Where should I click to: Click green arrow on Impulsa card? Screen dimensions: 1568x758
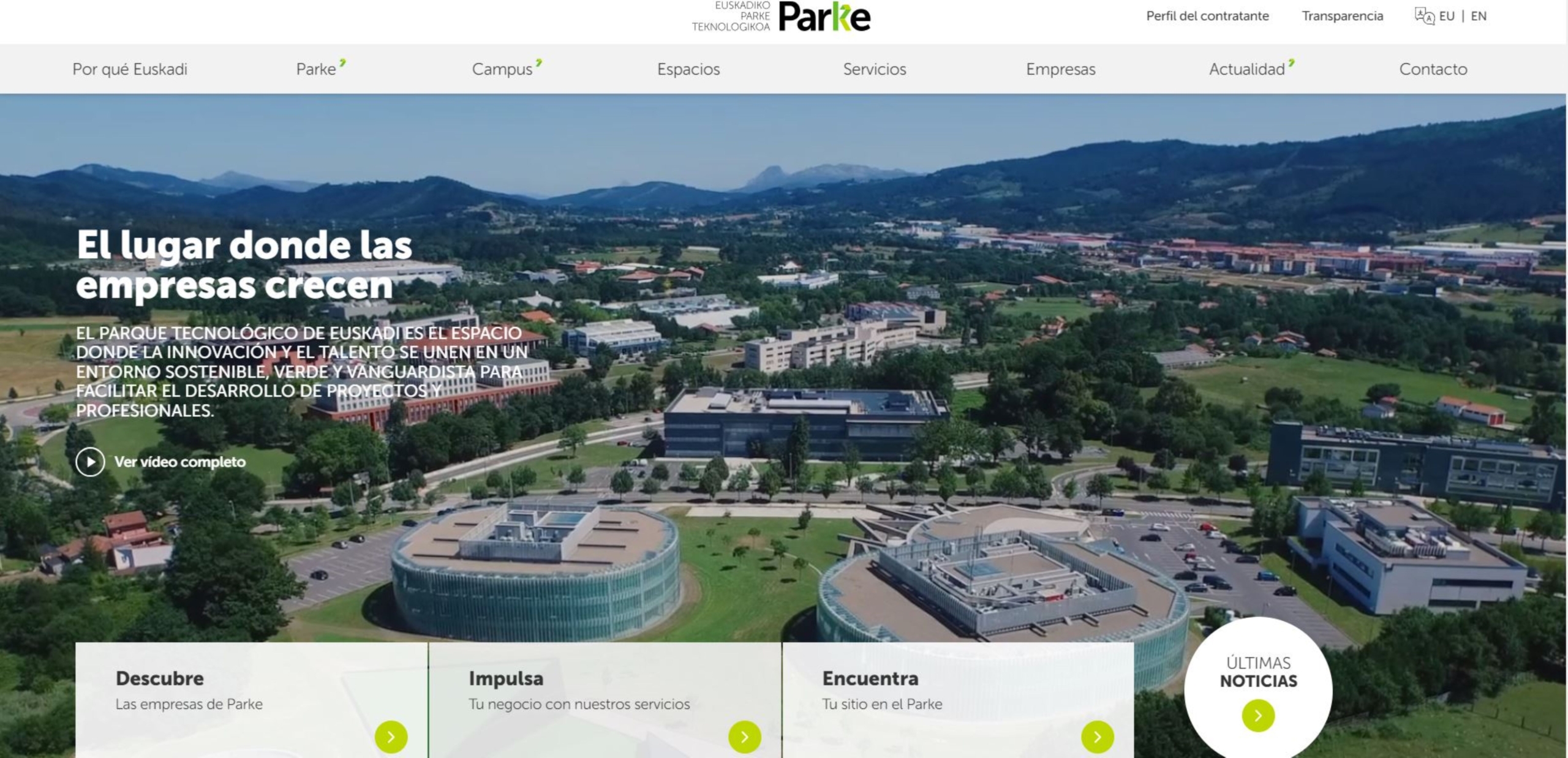tap(744, 737)
